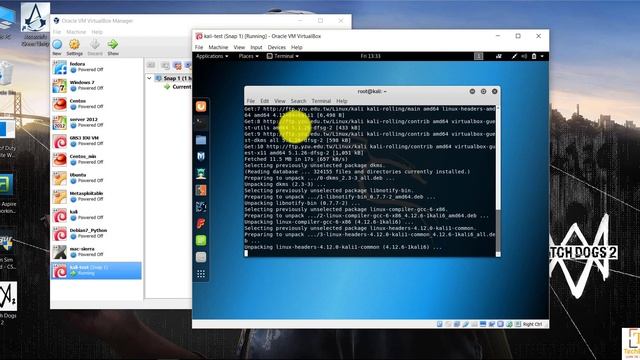This screenshot has width=640, height=360.
Task: Click the pen icon in Kali top bar
Action: point(514,56)
